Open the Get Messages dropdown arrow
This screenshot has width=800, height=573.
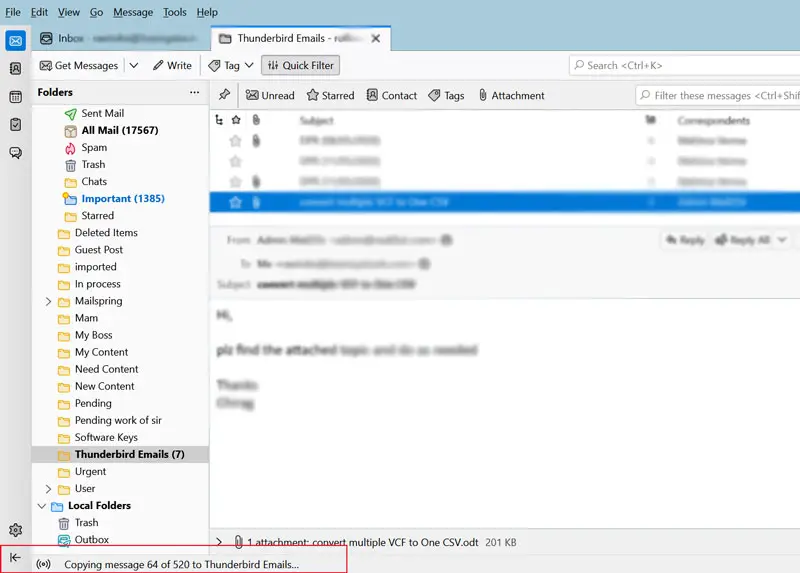point(134,65)
